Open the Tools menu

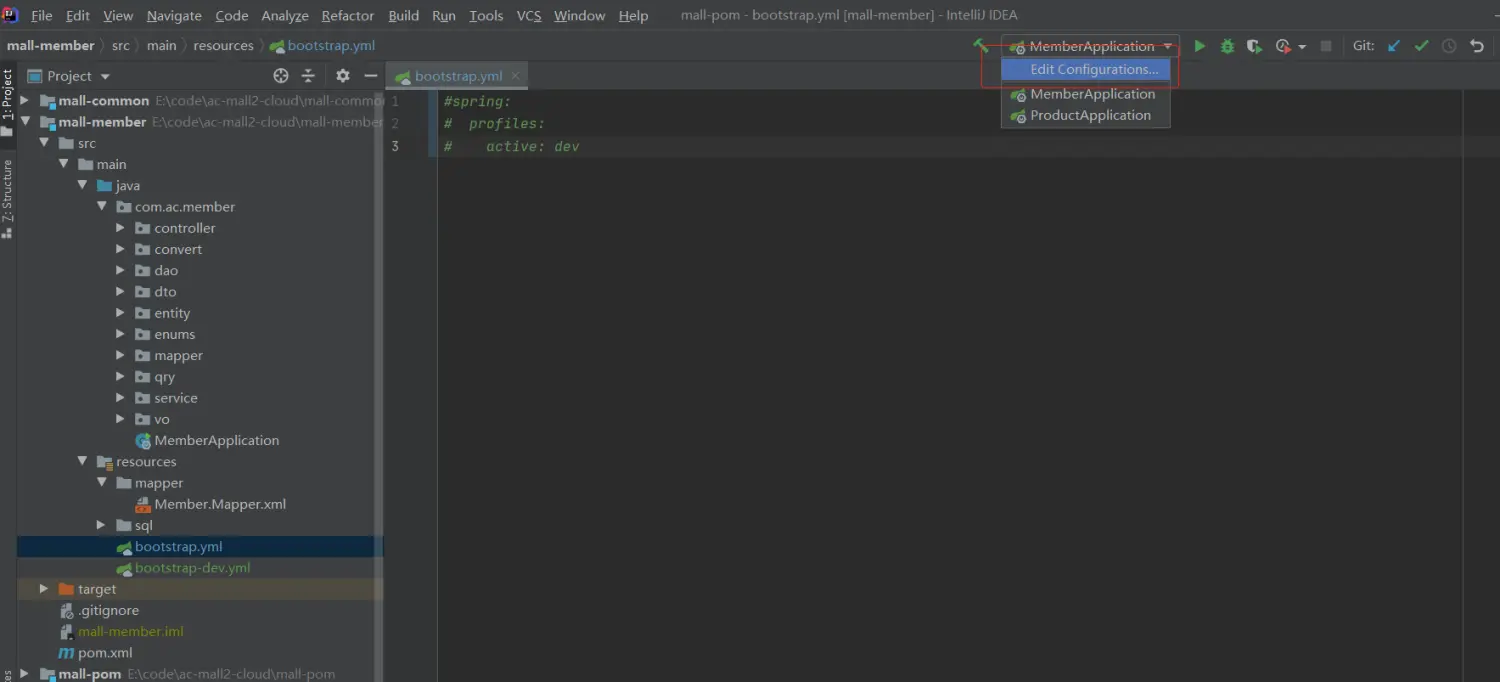pyautogui.click(x=486, y=16)
